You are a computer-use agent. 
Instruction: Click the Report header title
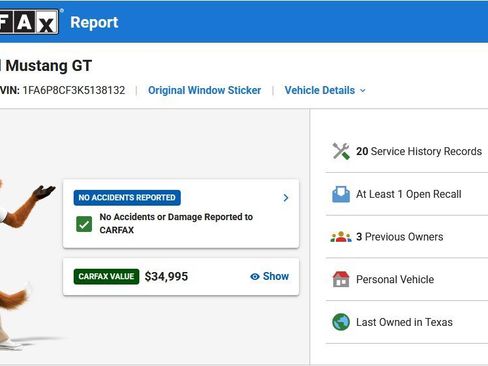[x=94, y=22]
